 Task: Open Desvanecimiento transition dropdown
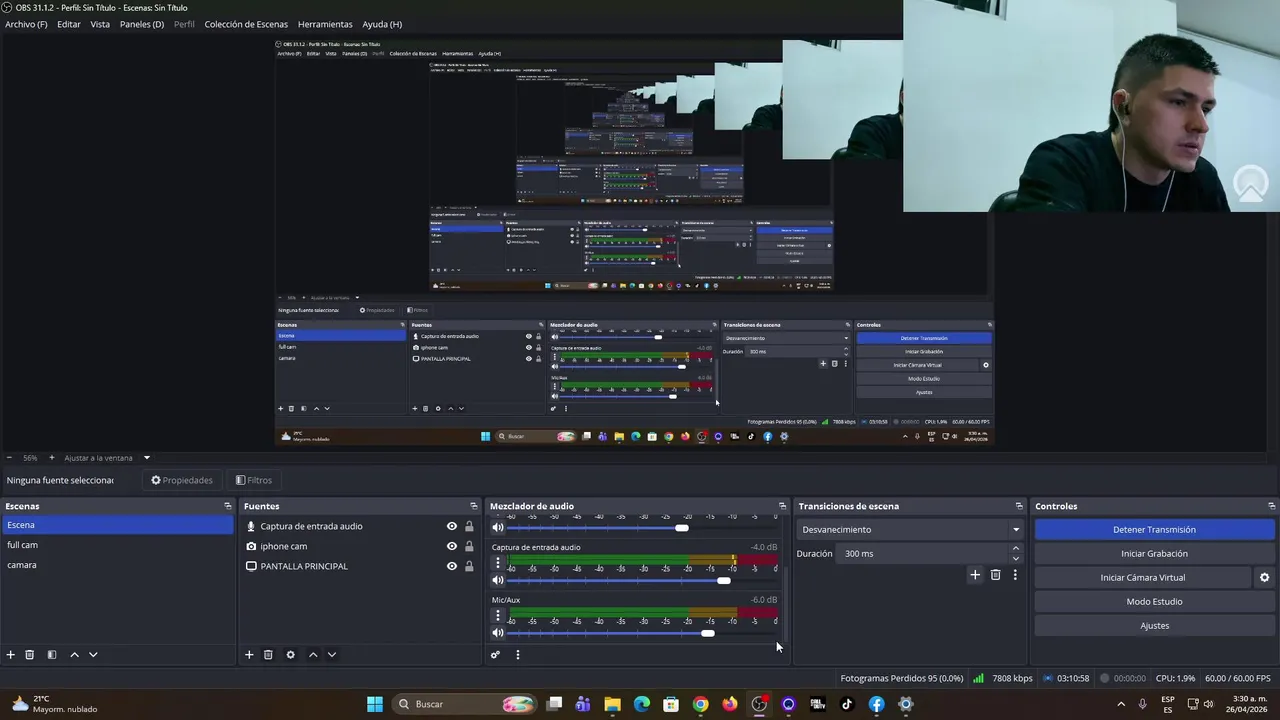pos(910,530)
